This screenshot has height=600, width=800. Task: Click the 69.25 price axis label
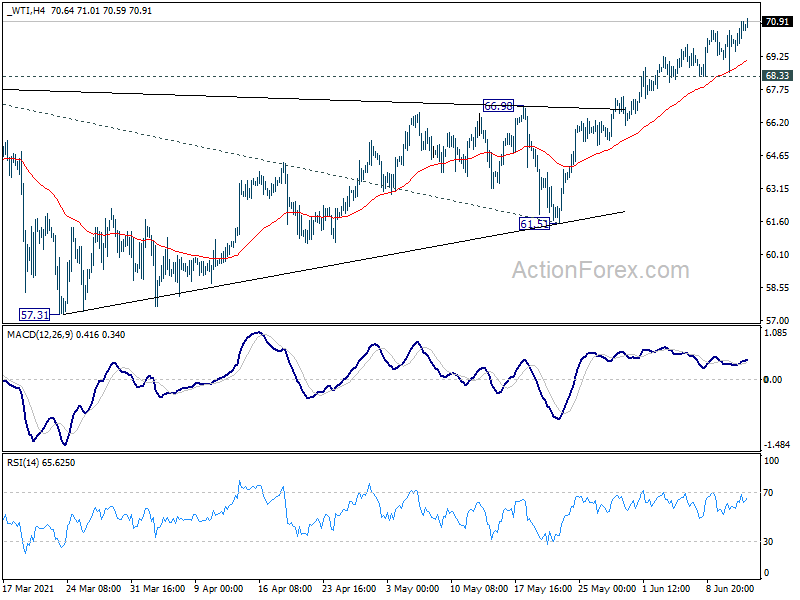777,57
